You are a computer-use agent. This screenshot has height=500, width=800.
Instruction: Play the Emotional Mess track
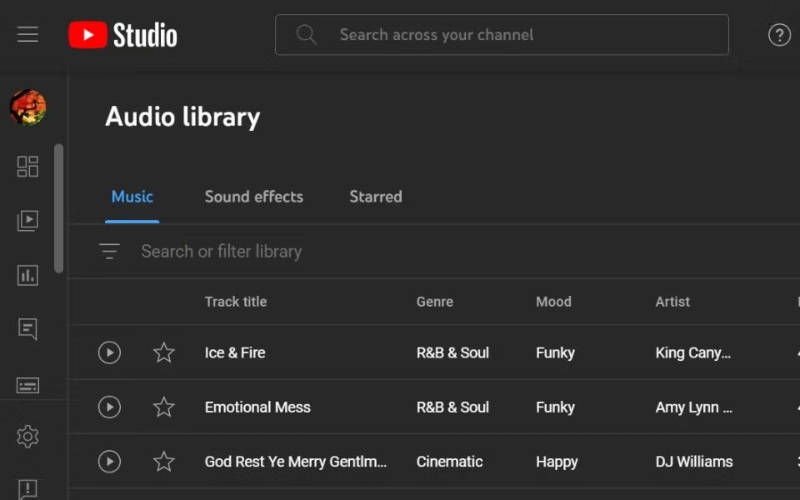109,407
